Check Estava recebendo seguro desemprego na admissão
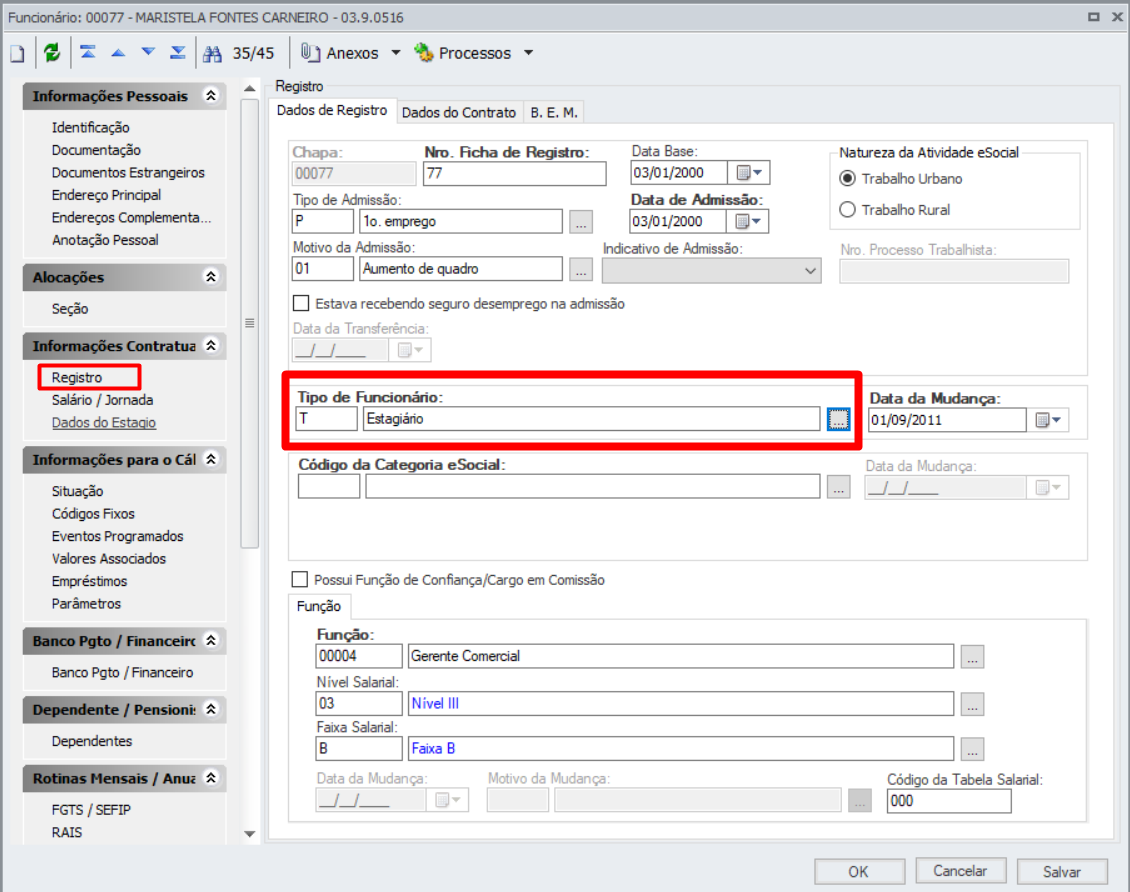 point(300,303)
